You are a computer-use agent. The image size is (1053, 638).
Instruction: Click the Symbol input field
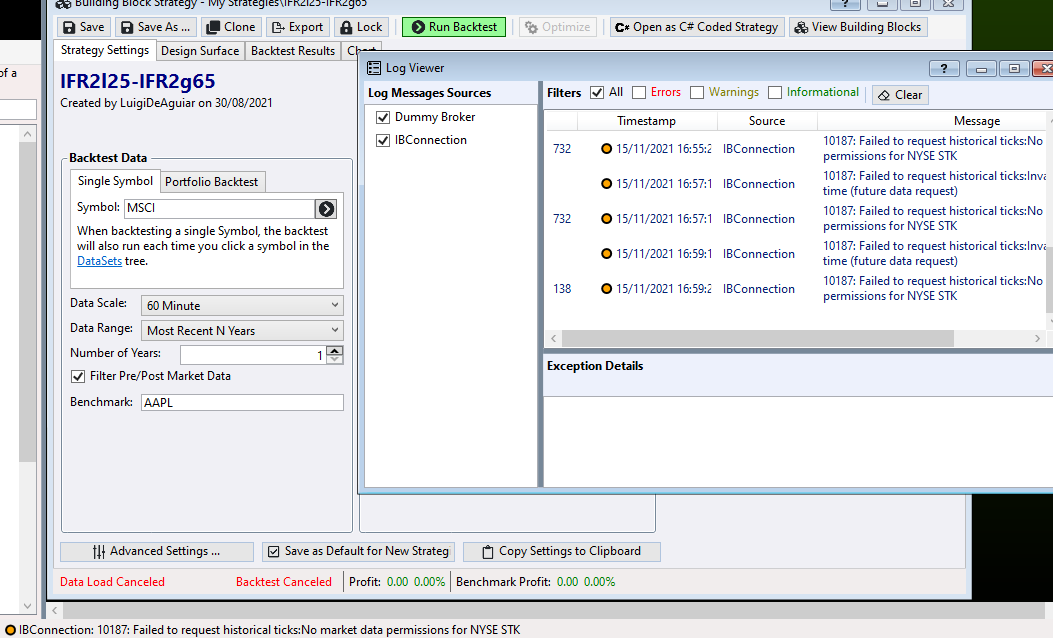tap(219, 208)
